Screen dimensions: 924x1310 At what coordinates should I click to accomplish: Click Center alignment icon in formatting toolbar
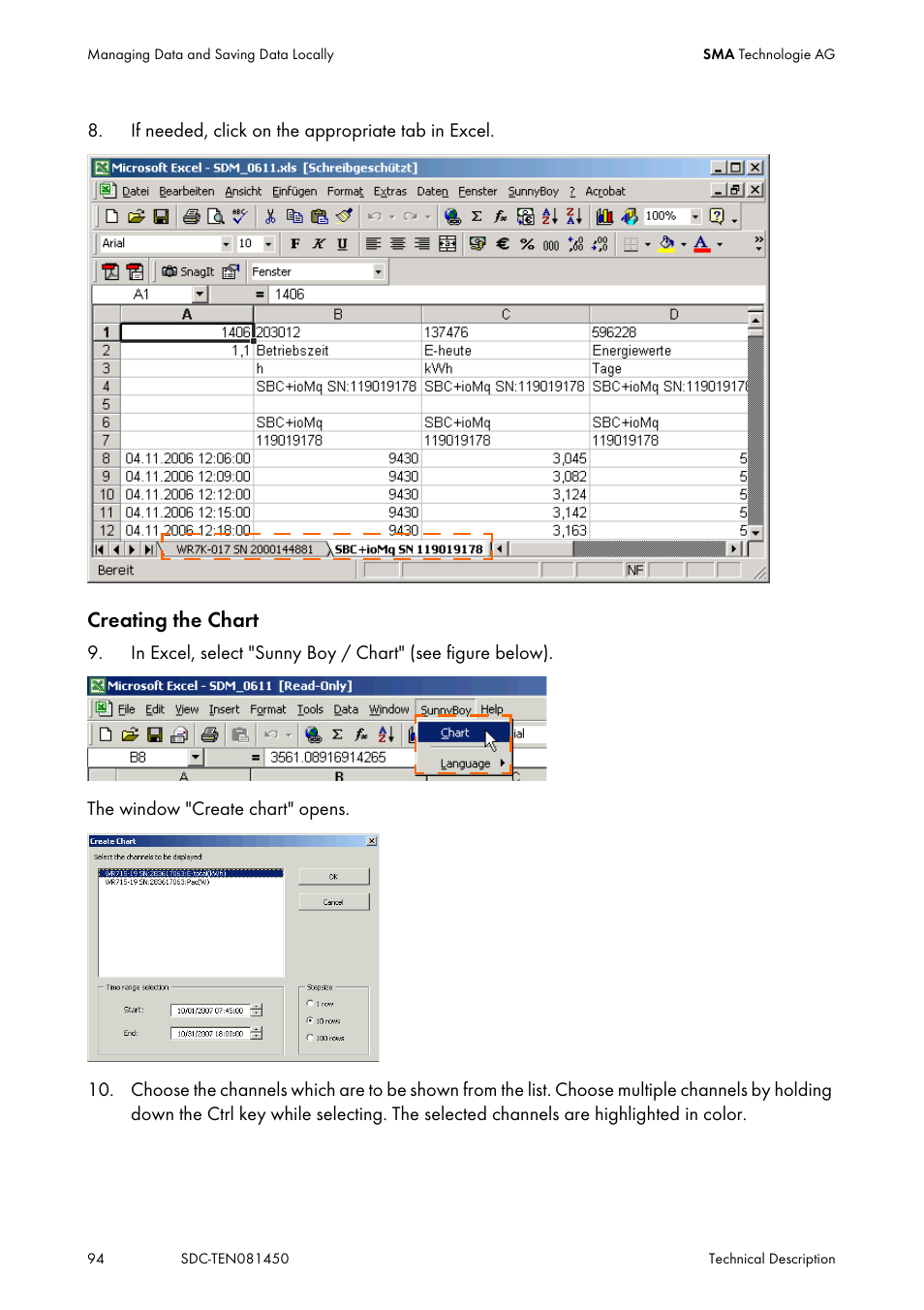(397, 244)
